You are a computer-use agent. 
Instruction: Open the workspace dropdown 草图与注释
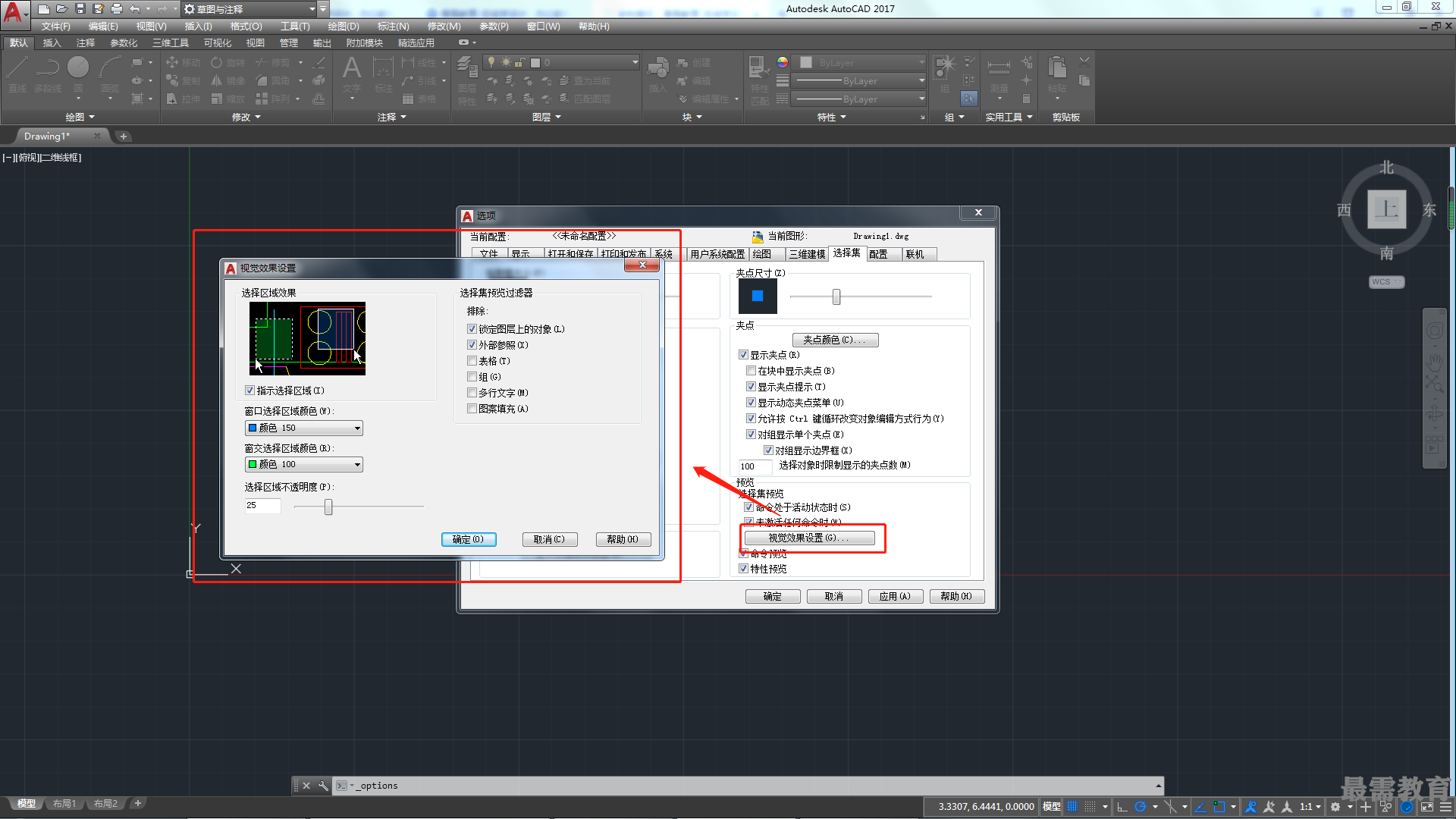click(249, 9)
